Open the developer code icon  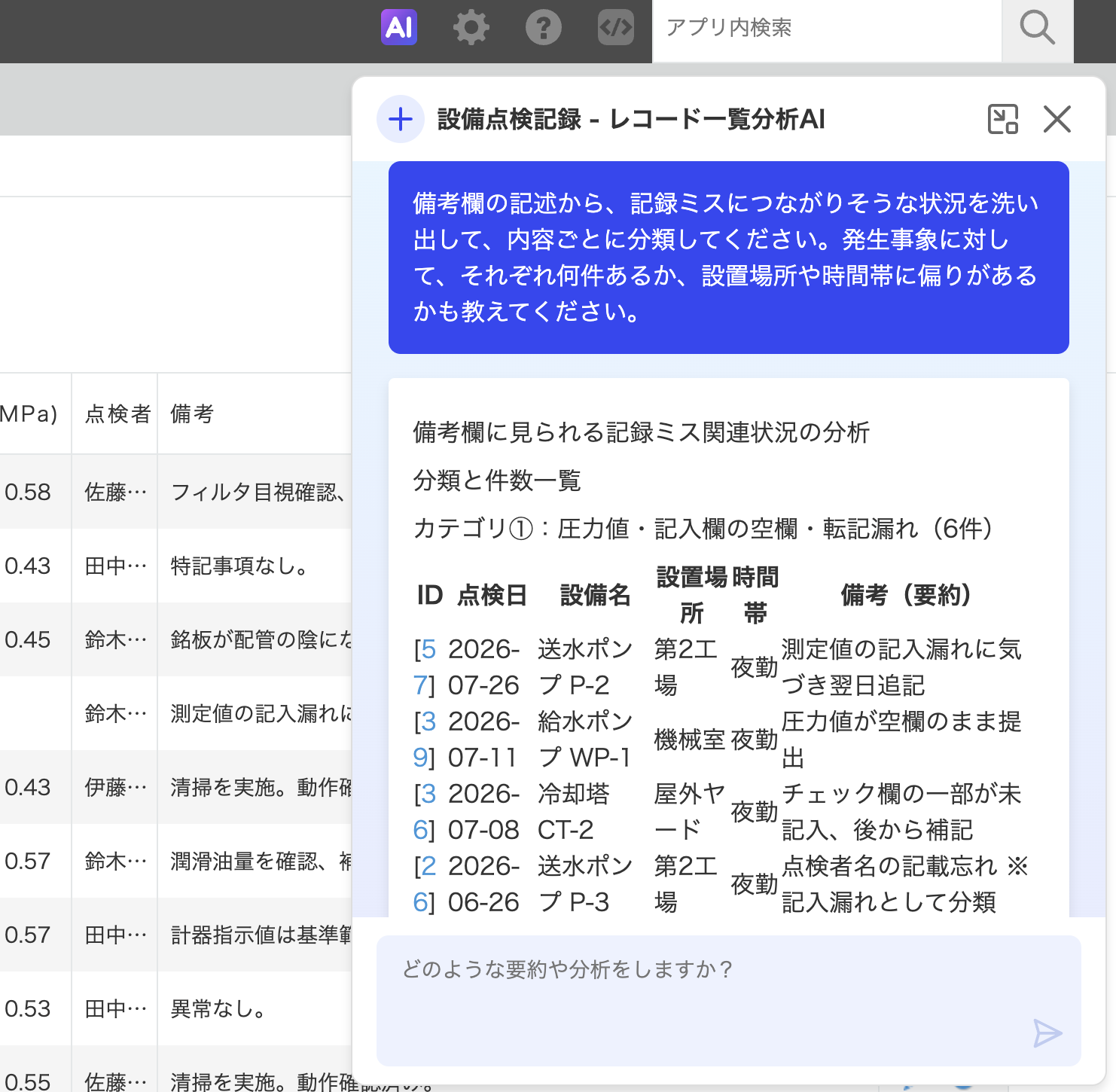[x=616, y=28]
